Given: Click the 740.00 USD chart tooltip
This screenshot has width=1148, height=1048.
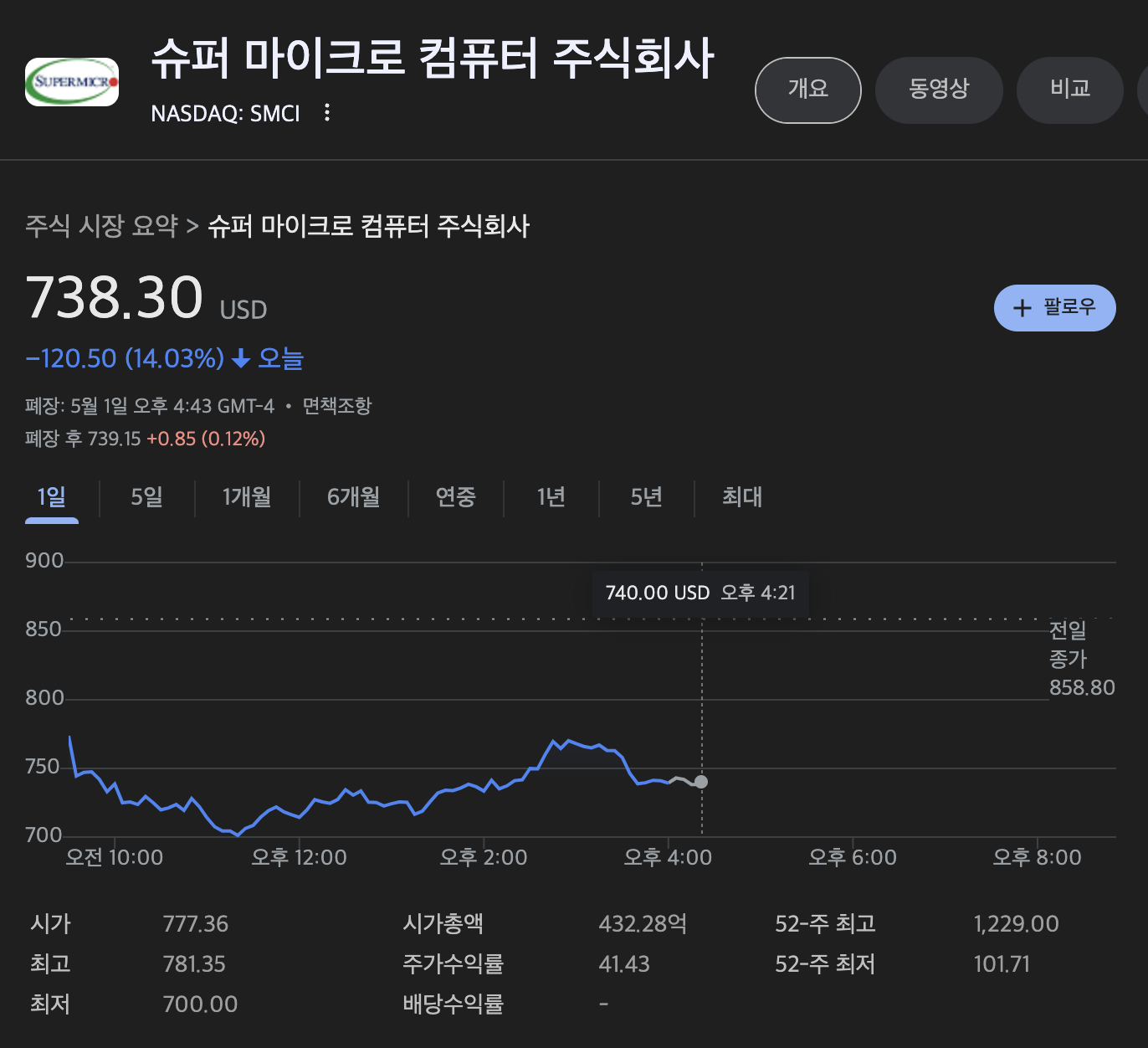Looking at the screenshot, I should tap(700, 593).
